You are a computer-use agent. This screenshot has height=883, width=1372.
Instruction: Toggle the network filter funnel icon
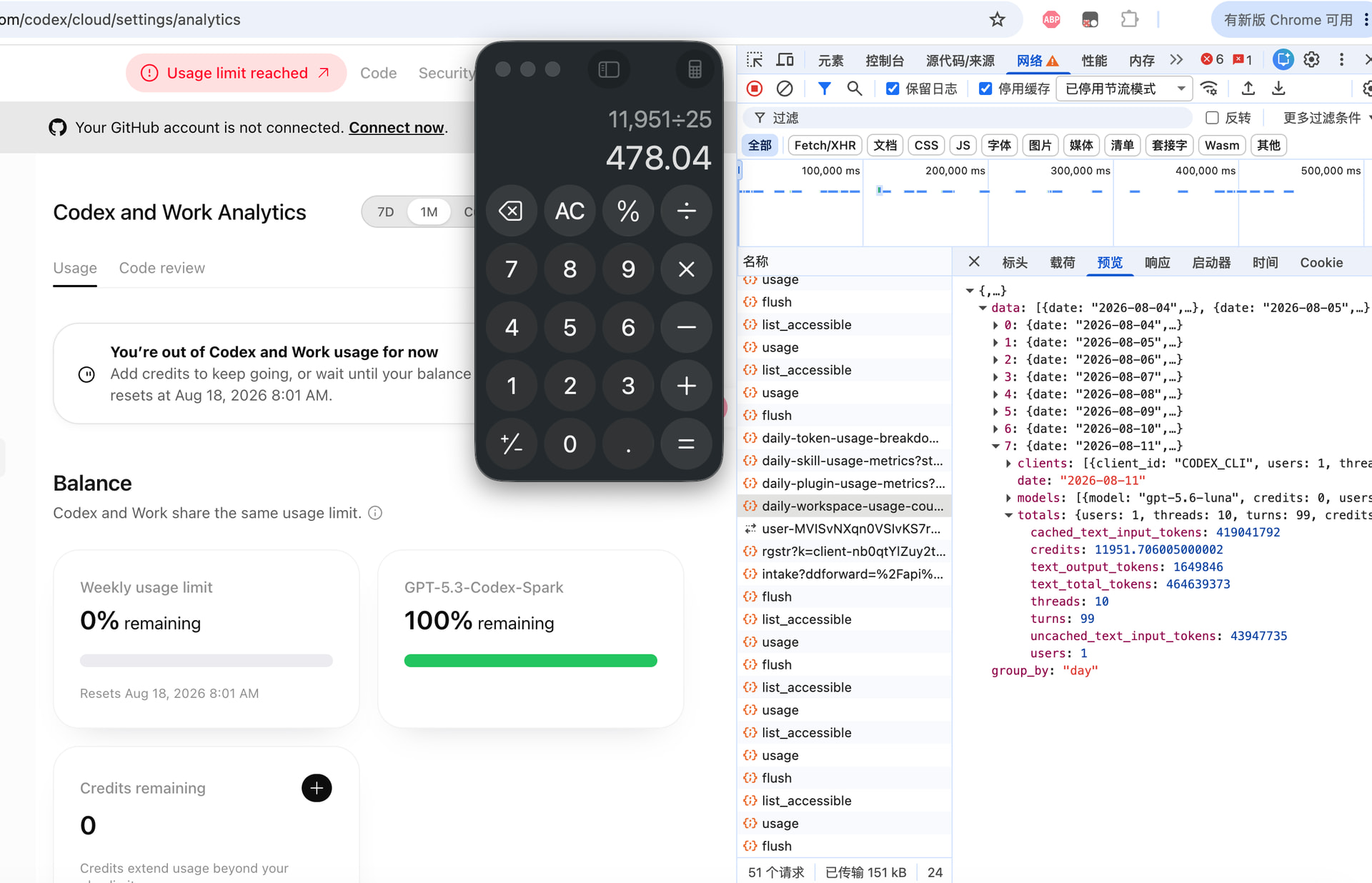click(824, 89)
